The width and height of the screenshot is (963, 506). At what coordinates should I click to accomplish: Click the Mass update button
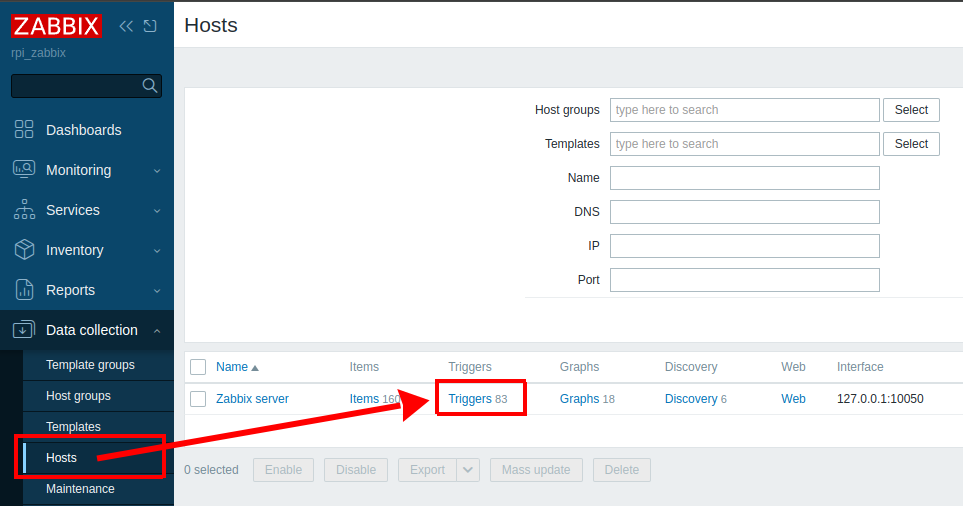536,470
